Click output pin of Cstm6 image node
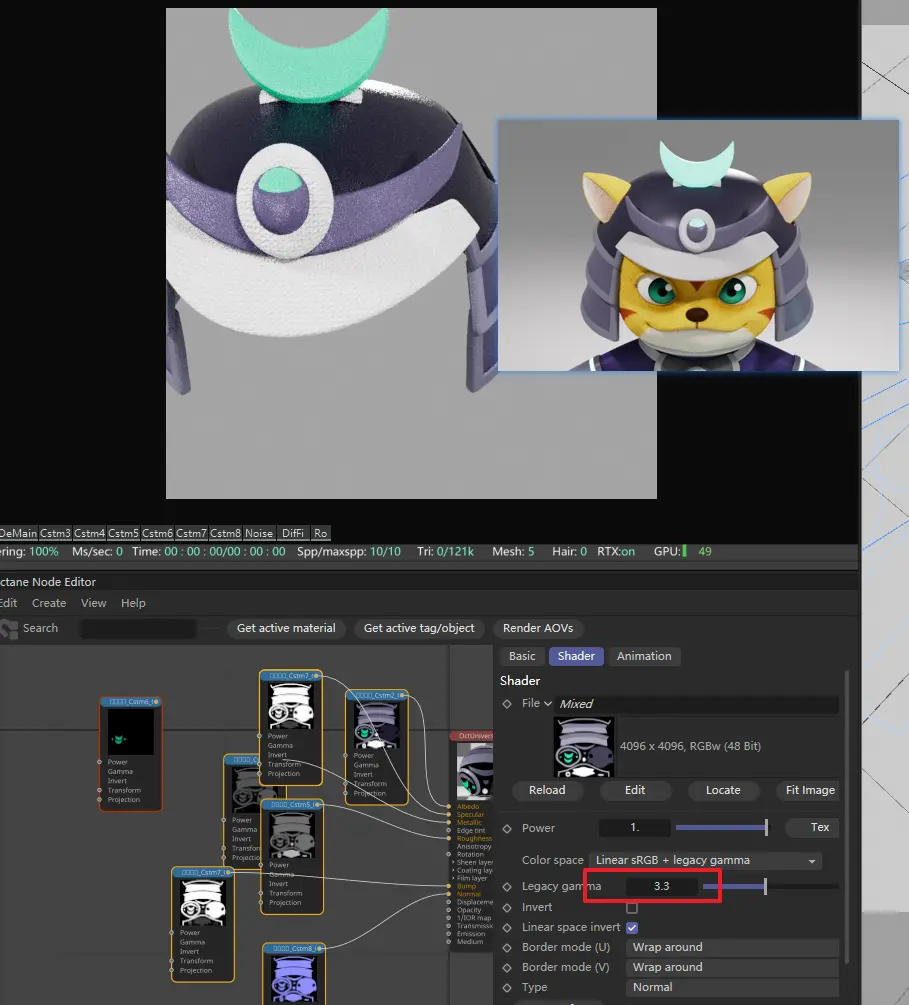Screen dimensions: 909x1005 [156, 702]
